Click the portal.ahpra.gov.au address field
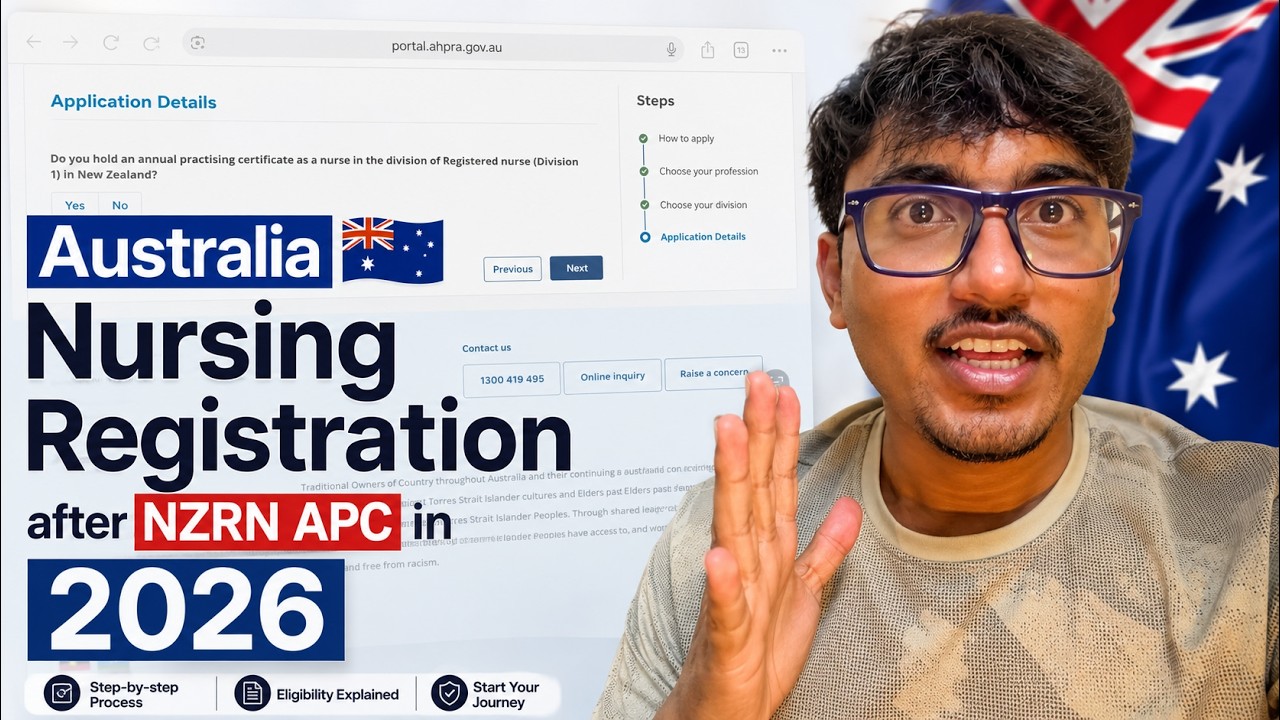 pyautogui.click(x=433, y=45)
